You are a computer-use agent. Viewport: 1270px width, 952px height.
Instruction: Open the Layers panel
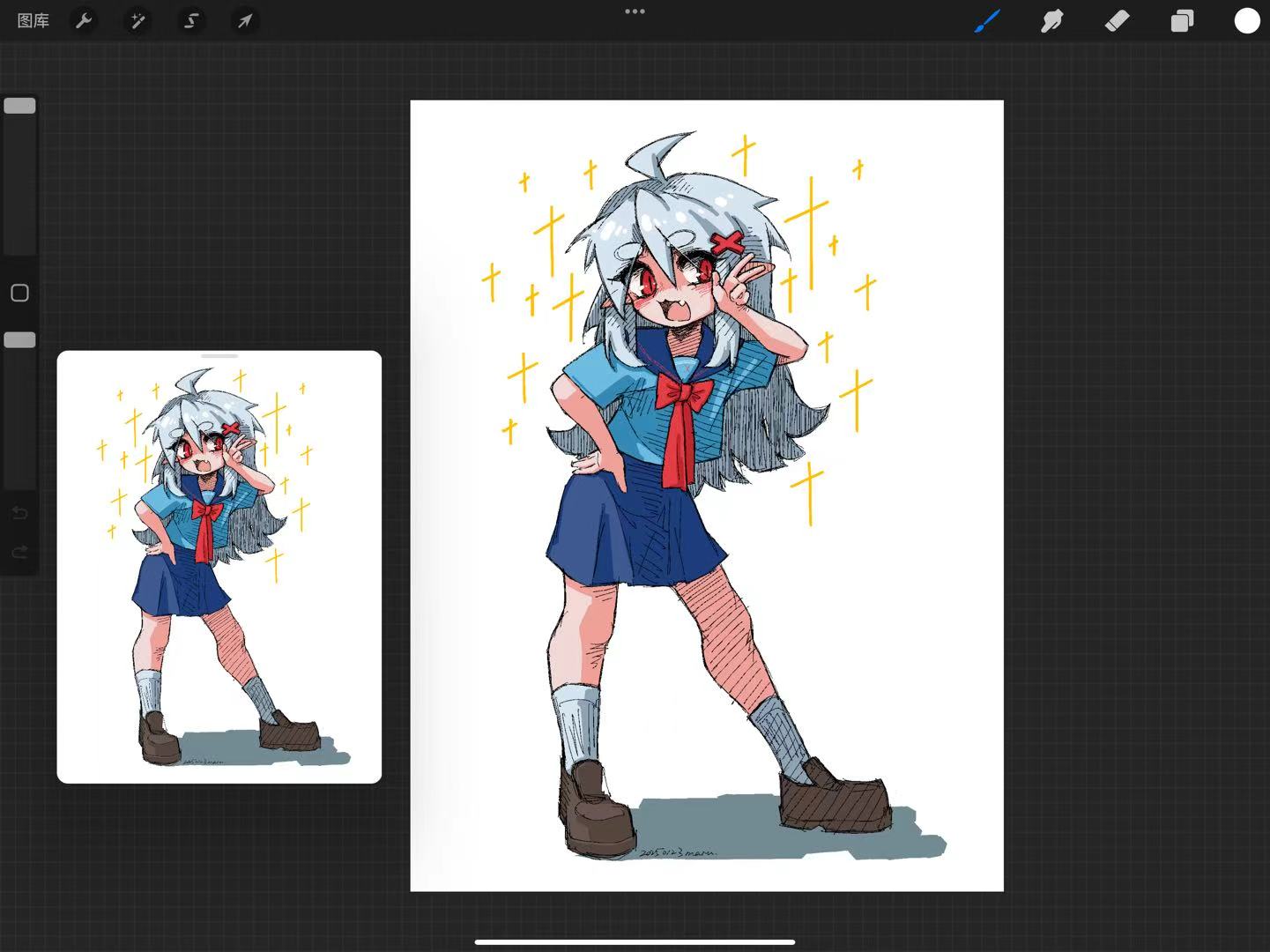[1182, 20]
